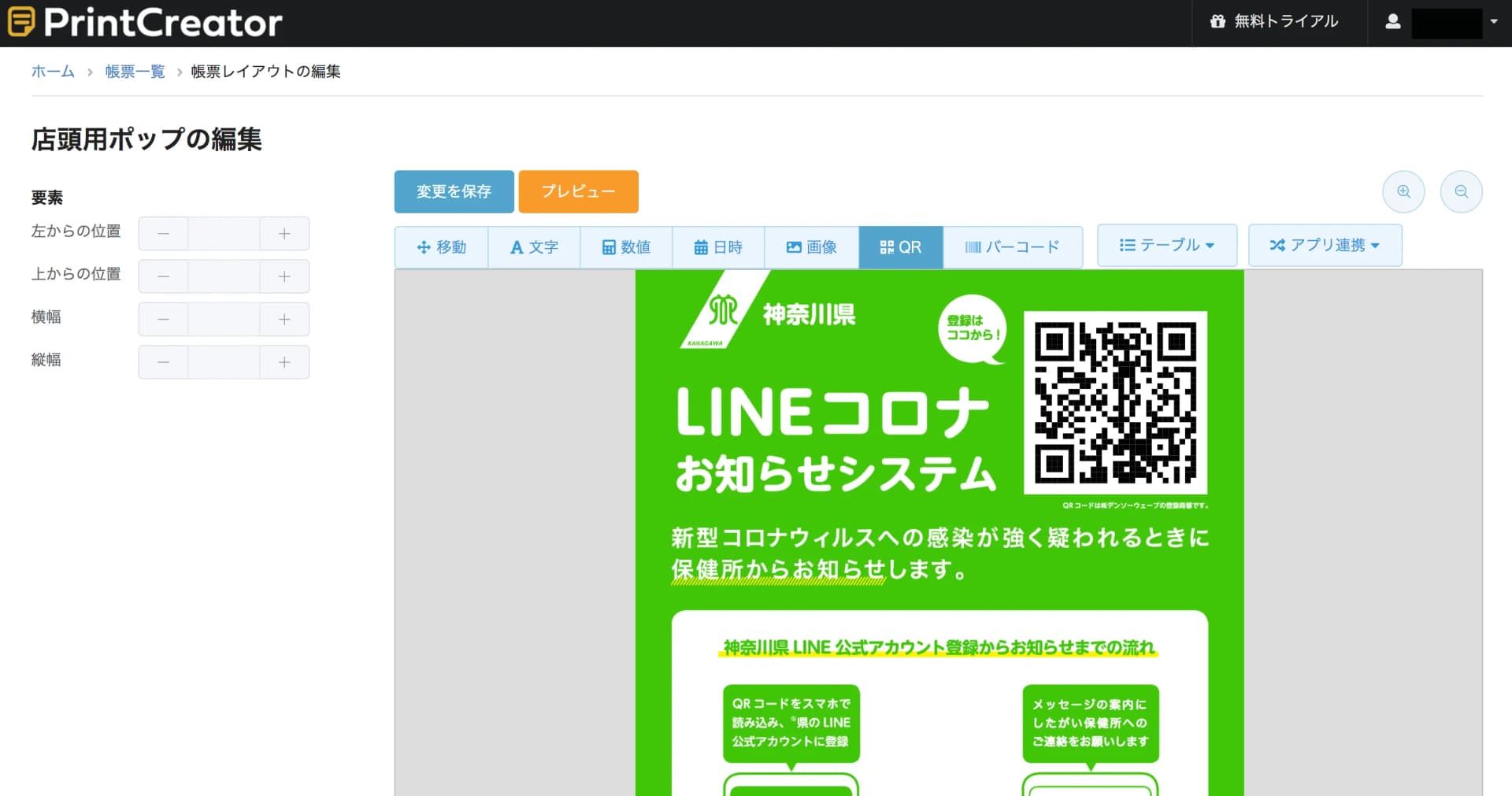This screenshot has height=796, width=1512.
Task: Click the zoom out magnifier icon
Action: 1461,191
